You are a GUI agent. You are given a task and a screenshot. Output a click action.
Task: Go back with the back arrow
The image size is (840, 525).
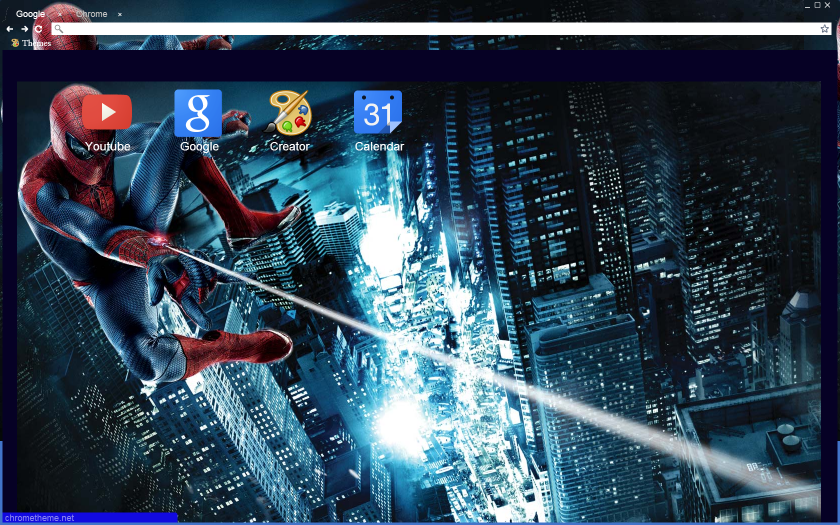[10, 29]
